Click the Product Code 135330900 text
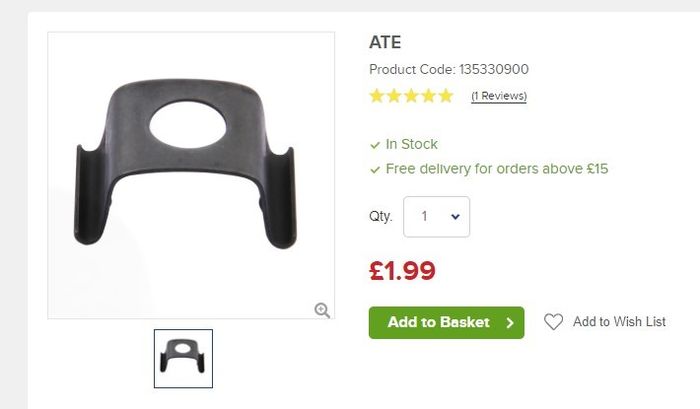Screen dimensions: 700x409 pyautogui.click(x=449, y=69)
